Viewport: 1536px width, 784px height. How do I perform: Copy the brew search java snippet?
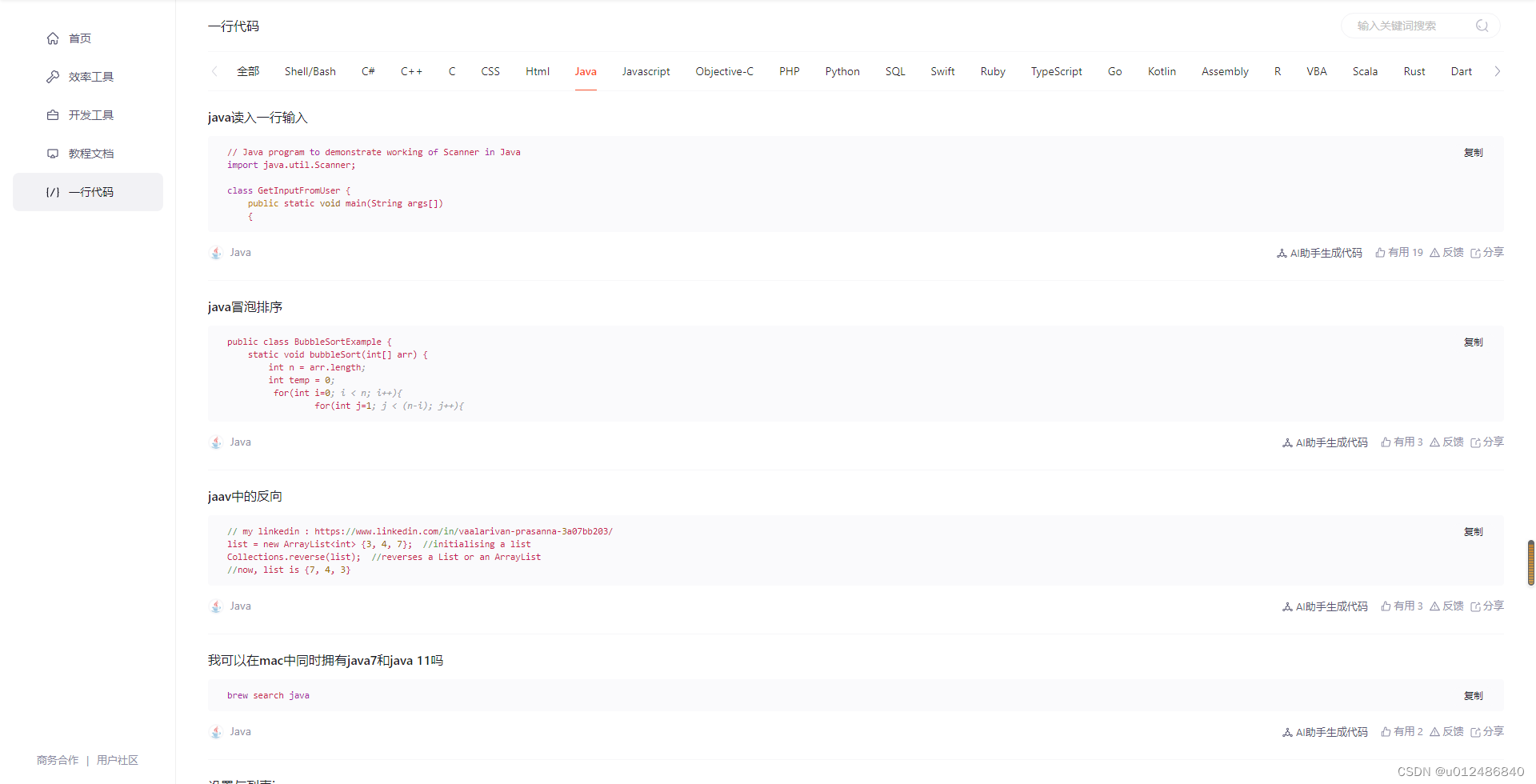pyautogui.click(x=1474, y=696)
